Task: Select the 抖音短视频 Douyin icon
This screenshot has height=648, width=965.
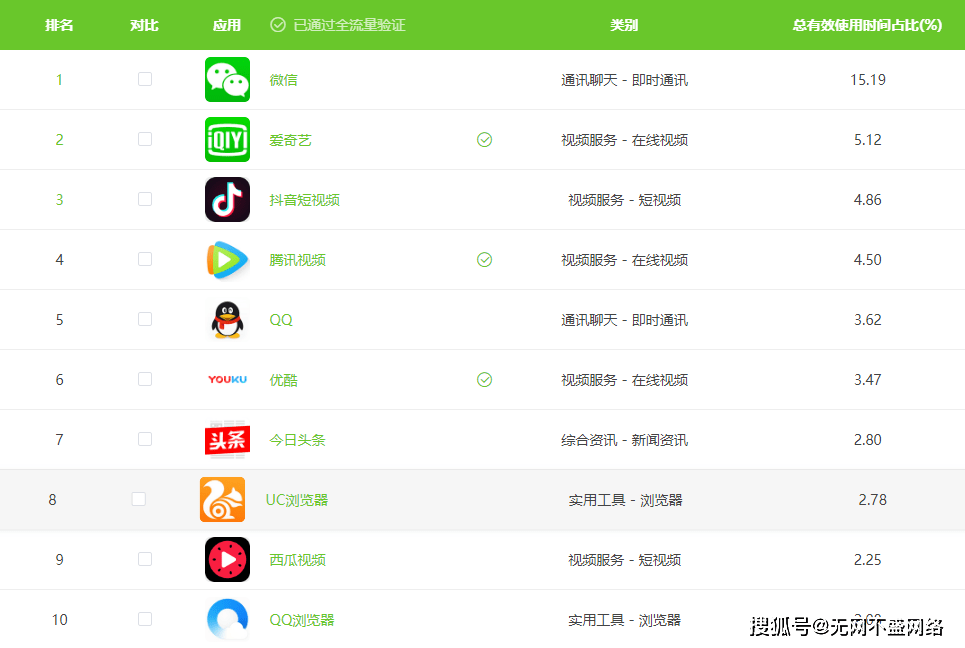Action: pos(227,199)
